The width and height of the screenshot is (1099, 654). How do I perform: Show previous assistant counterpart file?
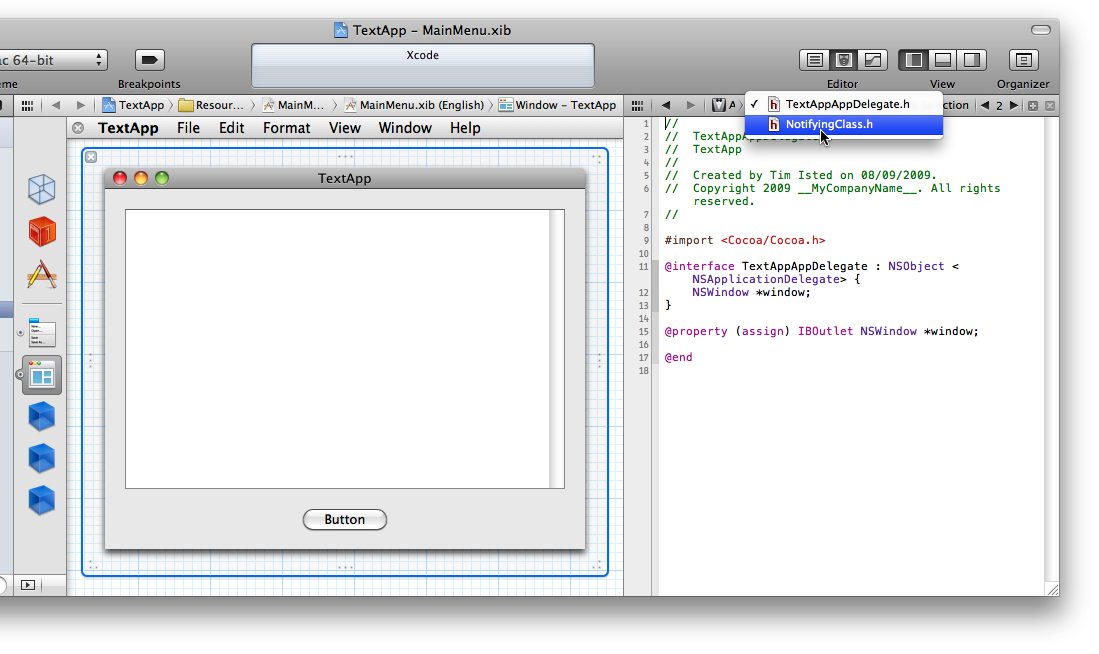click(x=985, y=105)
